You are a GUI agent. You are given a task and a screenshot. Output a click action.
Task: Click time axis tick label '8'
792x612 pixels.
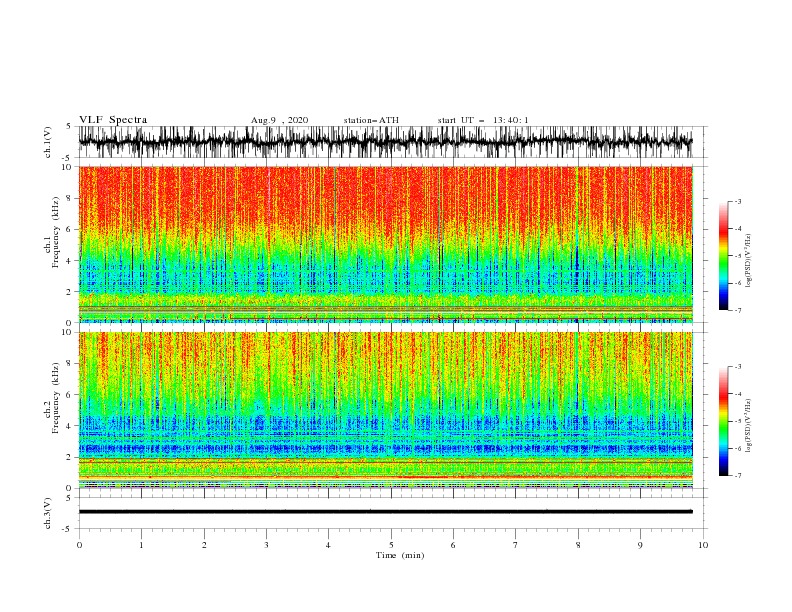[578, 545]
